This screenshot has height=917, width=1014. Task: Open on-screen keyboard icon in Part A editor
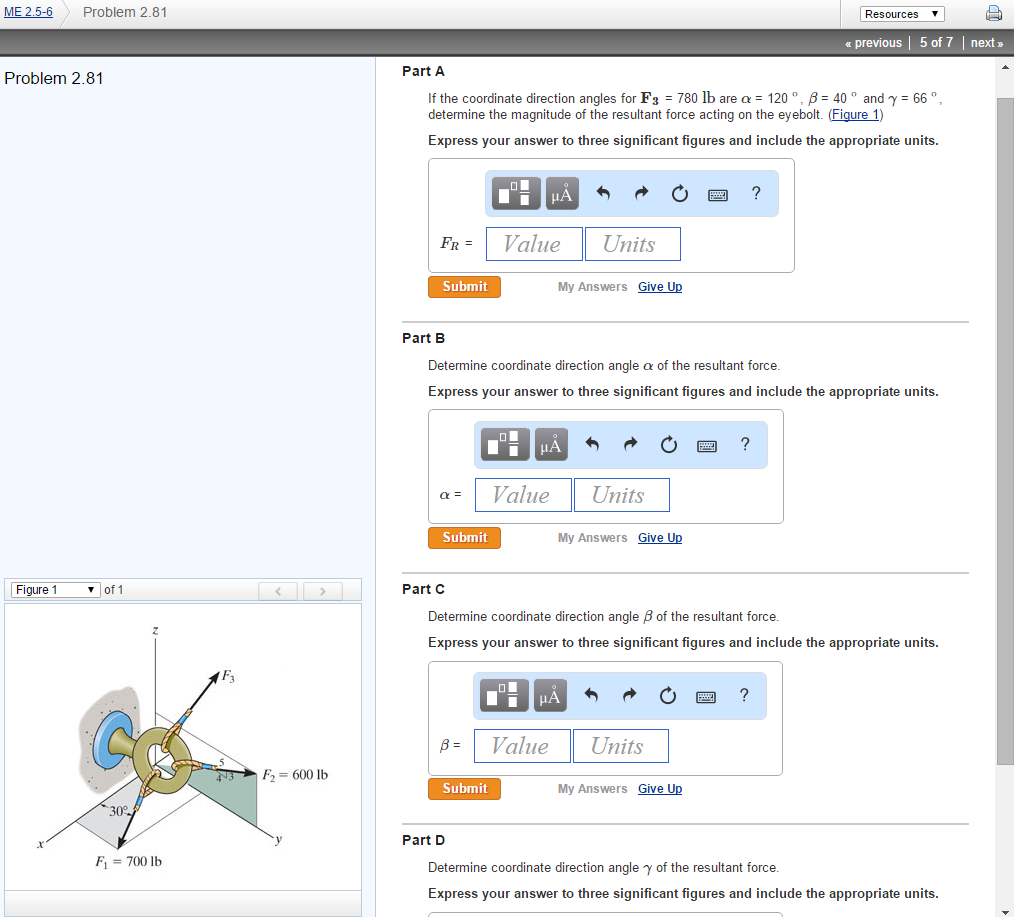[717, 193]
